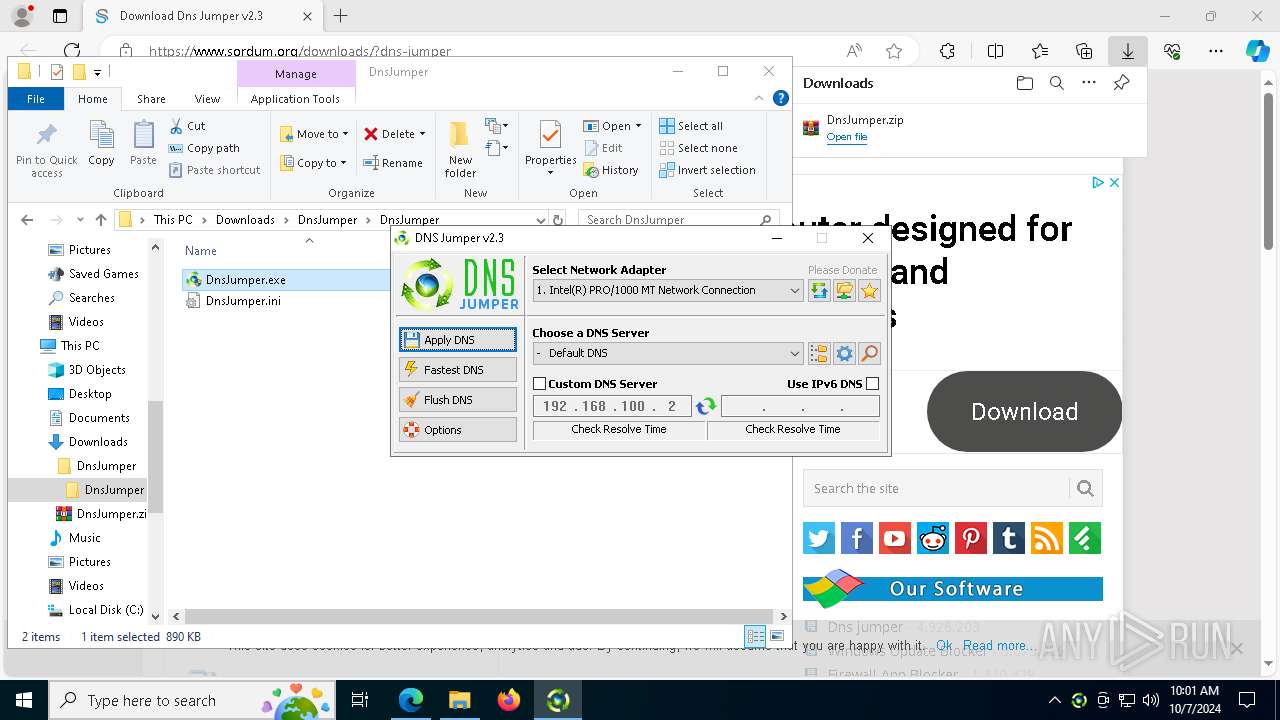Enable Custom DNS Server checkbox
Viewport: 1280px width, 720px height.
click(x=540, y=384)
